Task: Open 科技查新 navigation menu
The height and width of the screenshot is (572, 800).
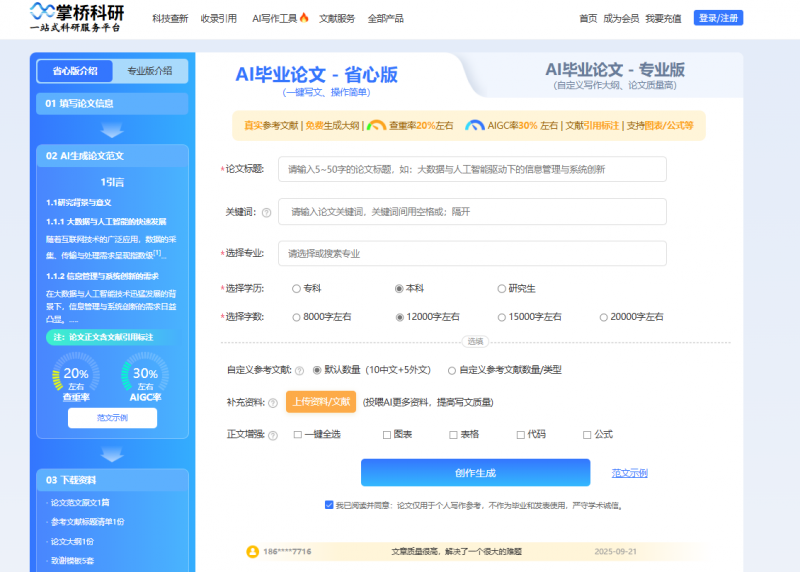Action: (170, 18)
